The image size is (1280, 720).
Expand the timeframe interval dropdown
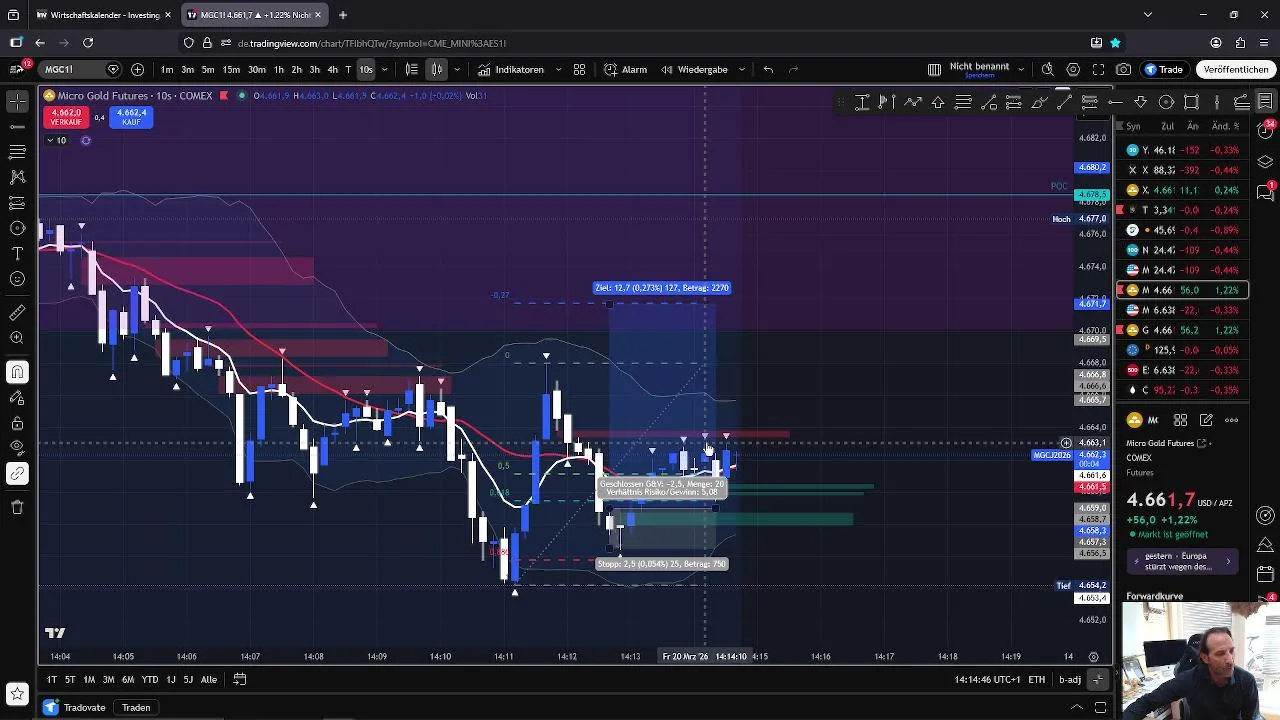385,69
